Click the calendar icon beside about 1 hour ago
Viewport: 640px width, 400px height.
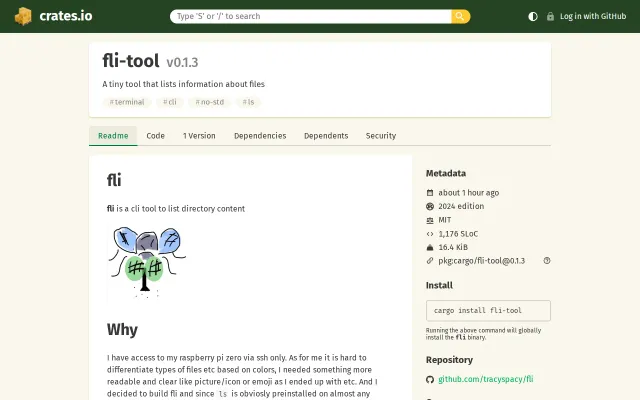click(430, 193)
